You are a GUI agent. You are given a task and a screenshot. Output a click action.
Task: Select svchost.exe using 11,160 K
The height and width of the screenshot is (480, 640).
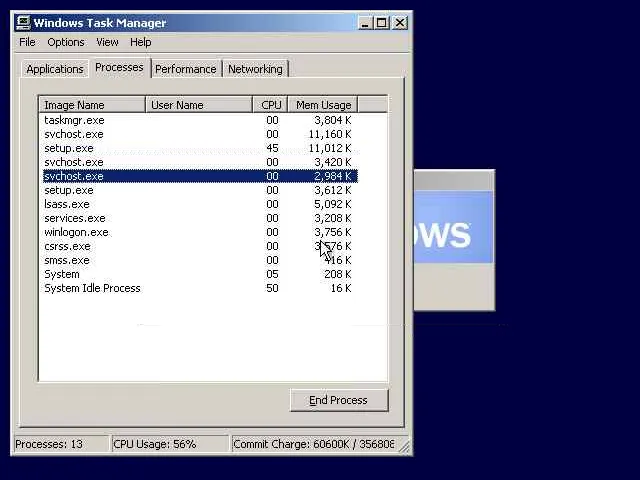[200, 134]
